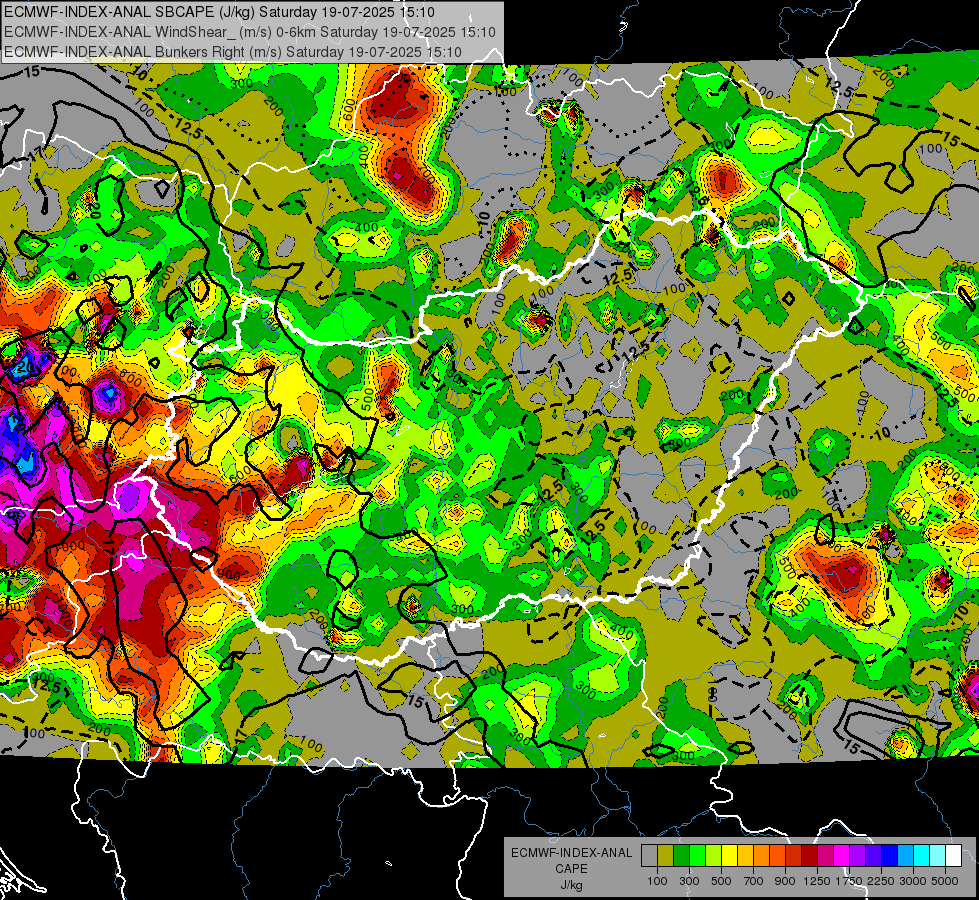979x900 pixels.
Task: Select the white swatch in CAPE legend
Action: point(954,855)
